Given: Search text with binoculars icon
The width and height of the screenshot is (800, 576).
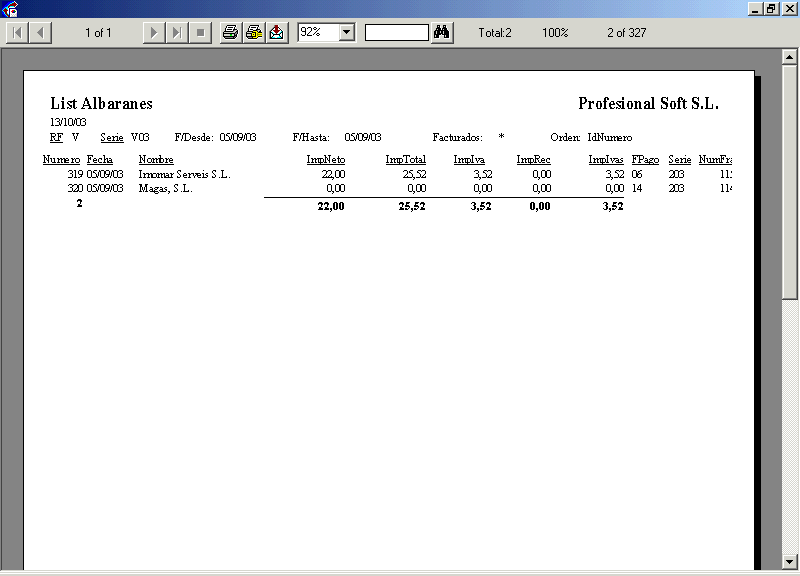Looking at the screenshot, I should (443, 33).
